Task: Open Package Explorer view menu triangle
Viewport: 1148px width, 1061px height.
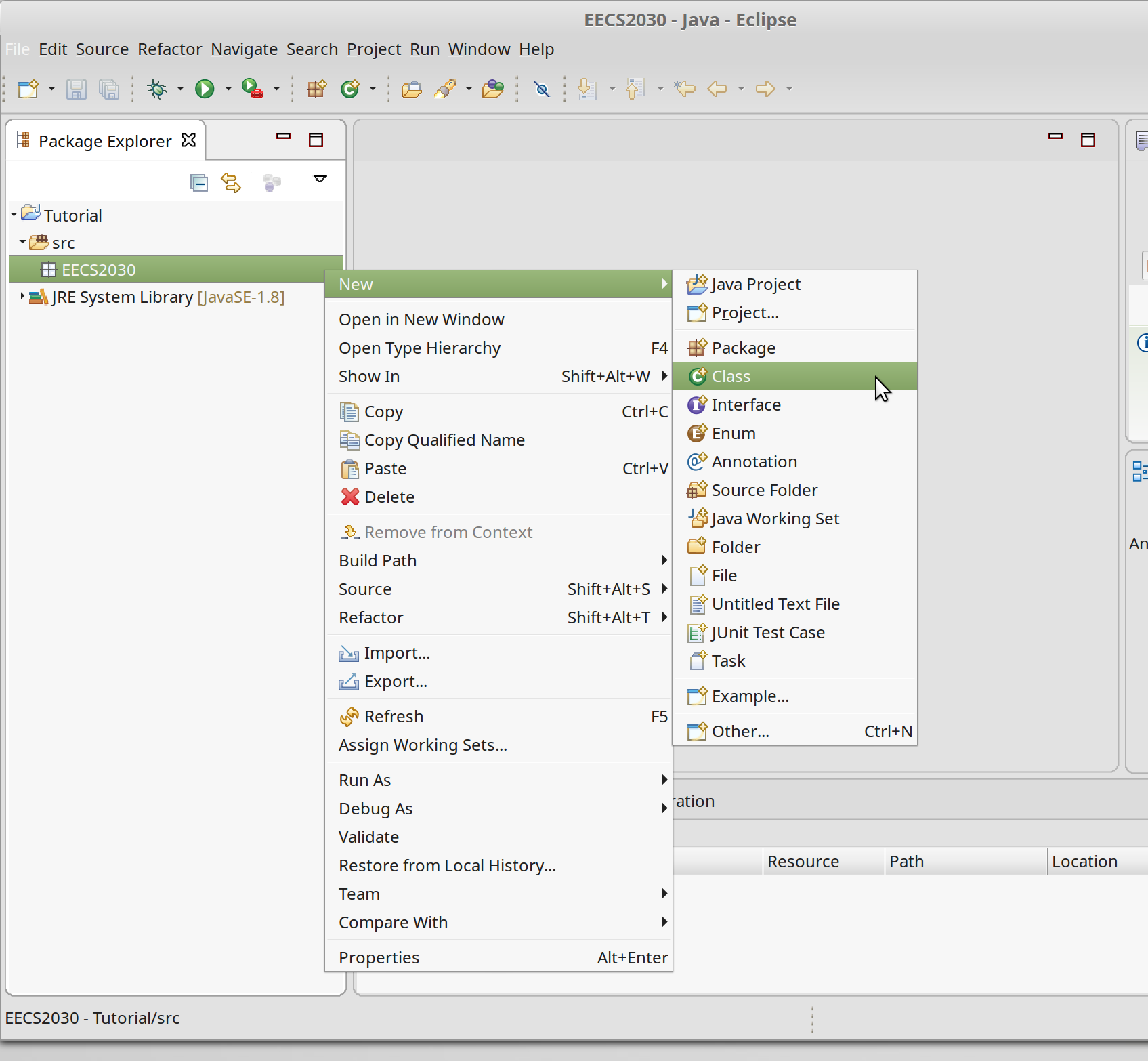Action: (320, 179)
